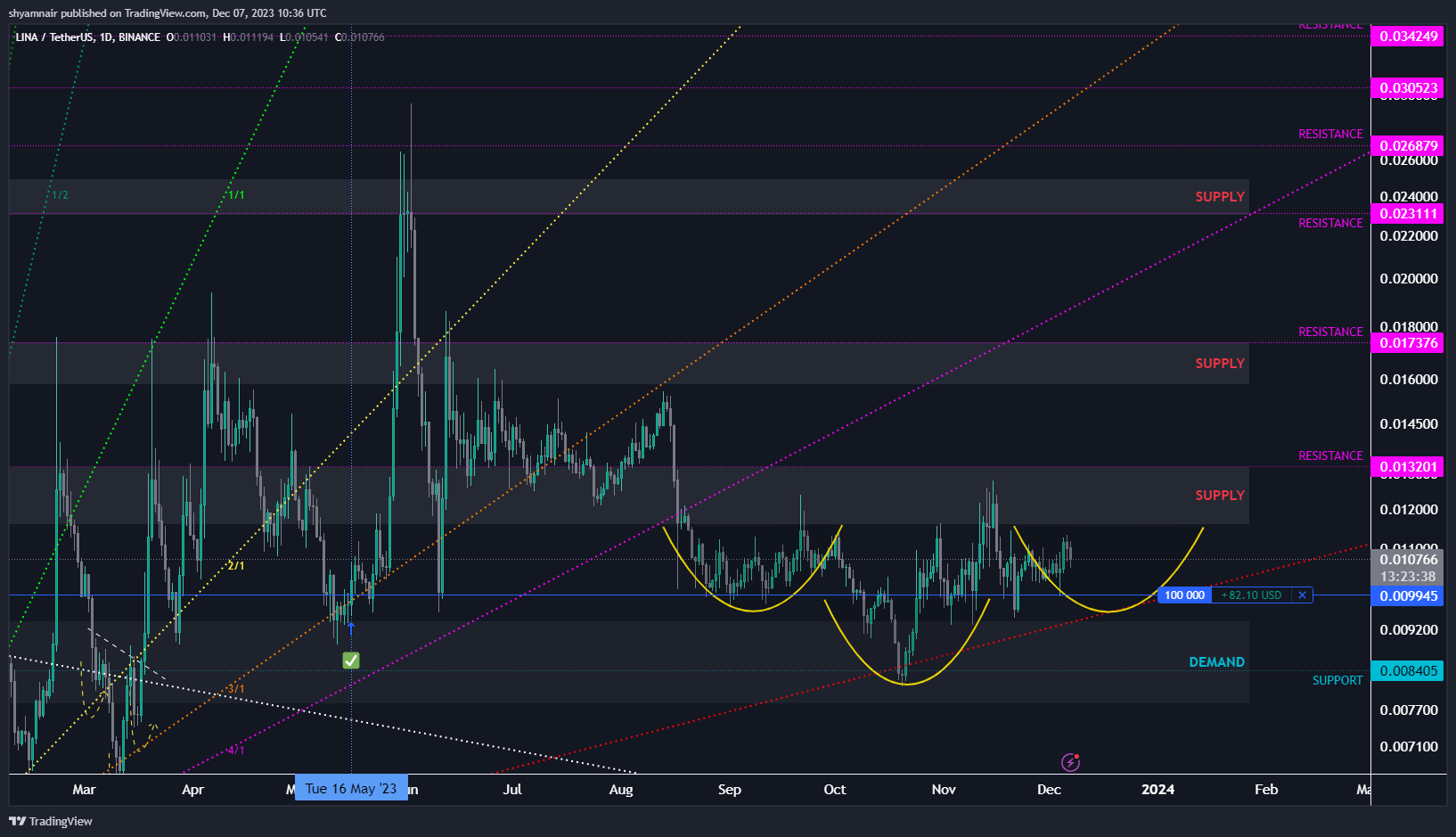Click the 0.013201 price tag
This screenshot has height=837, width=1456.
(x=1407, y=467)
